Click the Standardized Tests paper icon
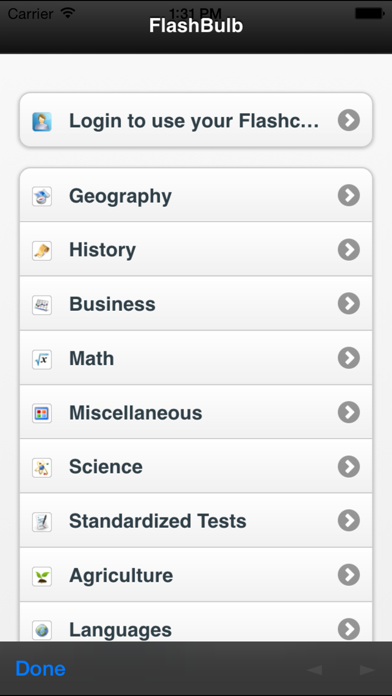This screenshot has width=392, height=696. (42, 522)
